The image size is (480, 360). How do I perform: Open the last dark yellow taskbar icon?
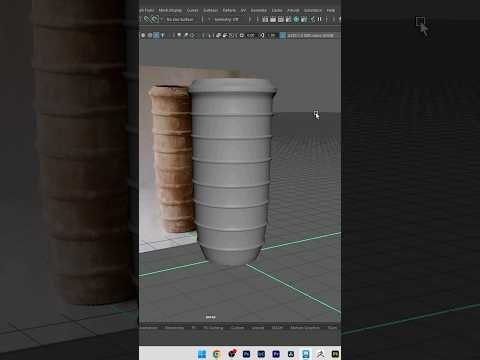(x=335, y=354)
